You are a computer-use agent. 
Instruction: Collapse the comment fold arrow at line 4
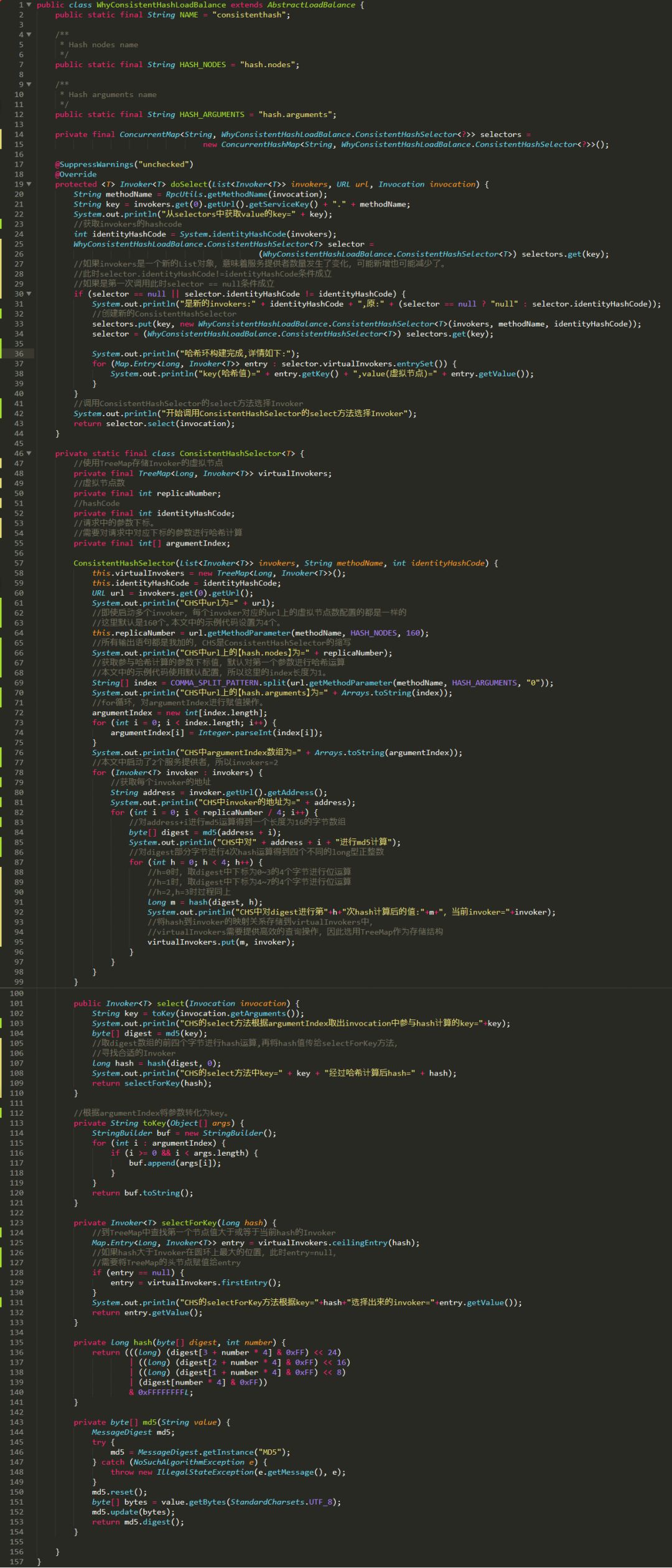(x=29, y=34)
